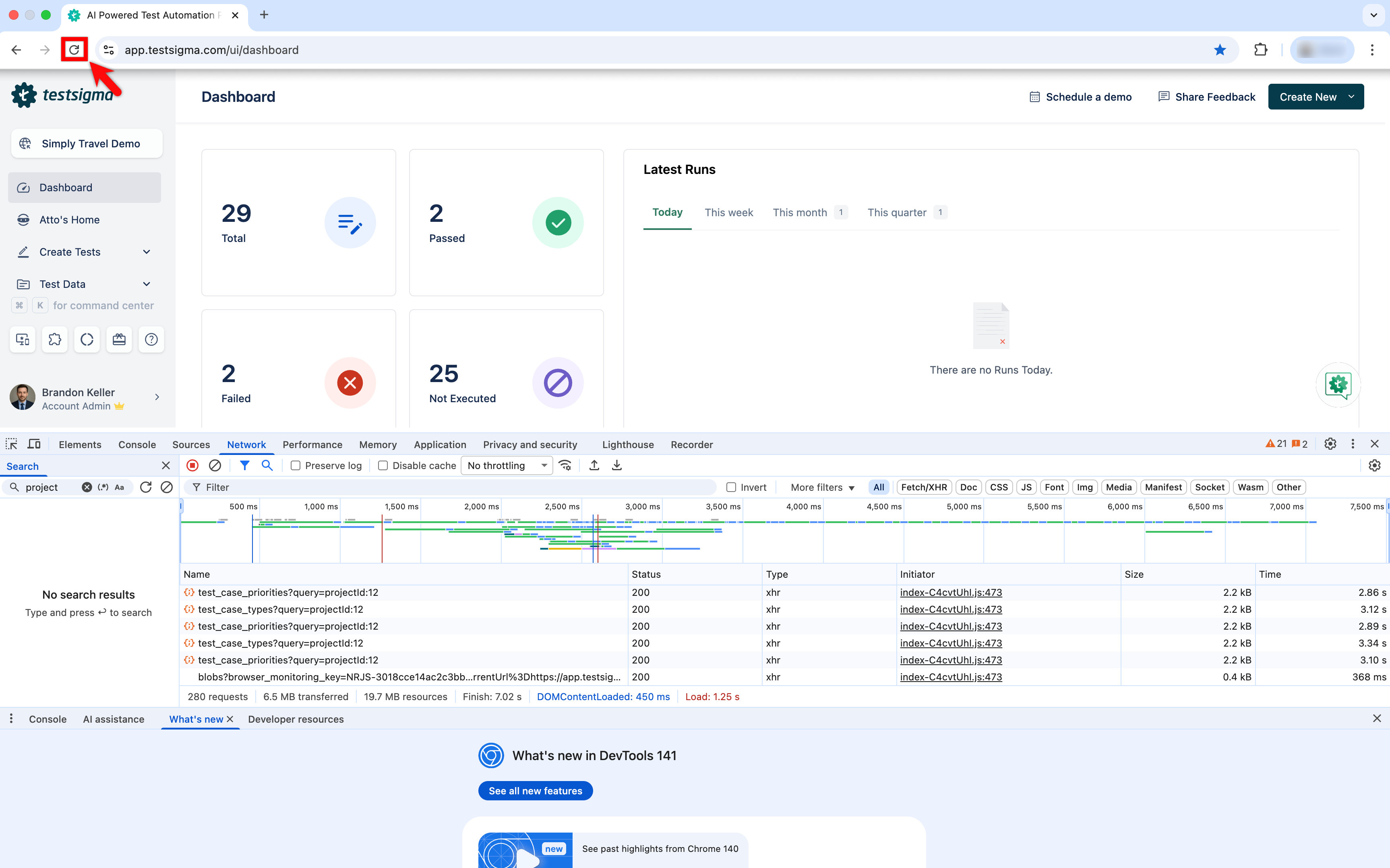
Task: Open the network conditions wifi icon
Action: click(565, 465)
